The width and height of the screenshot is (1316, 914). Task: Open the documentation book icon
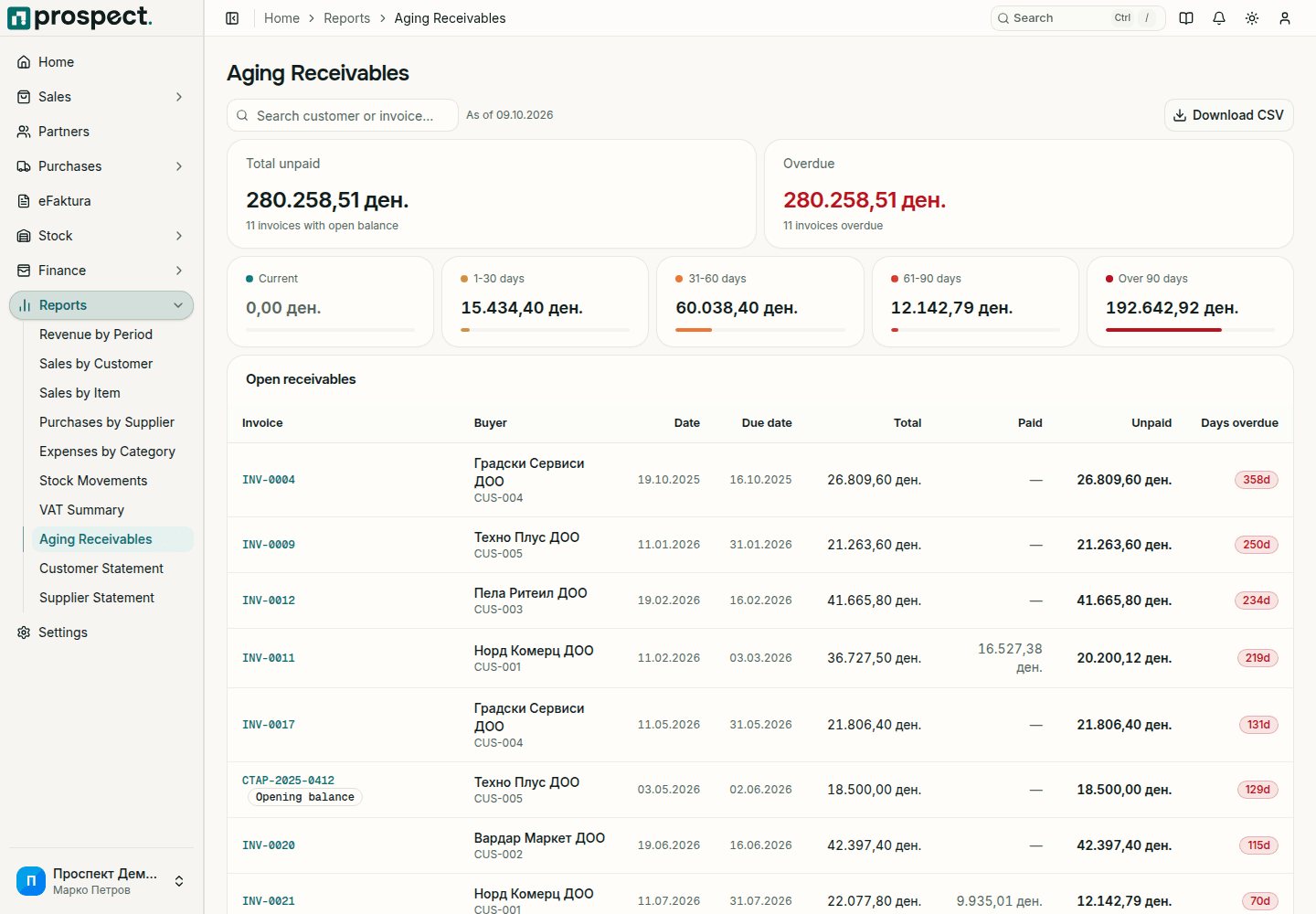[1186, 18]
